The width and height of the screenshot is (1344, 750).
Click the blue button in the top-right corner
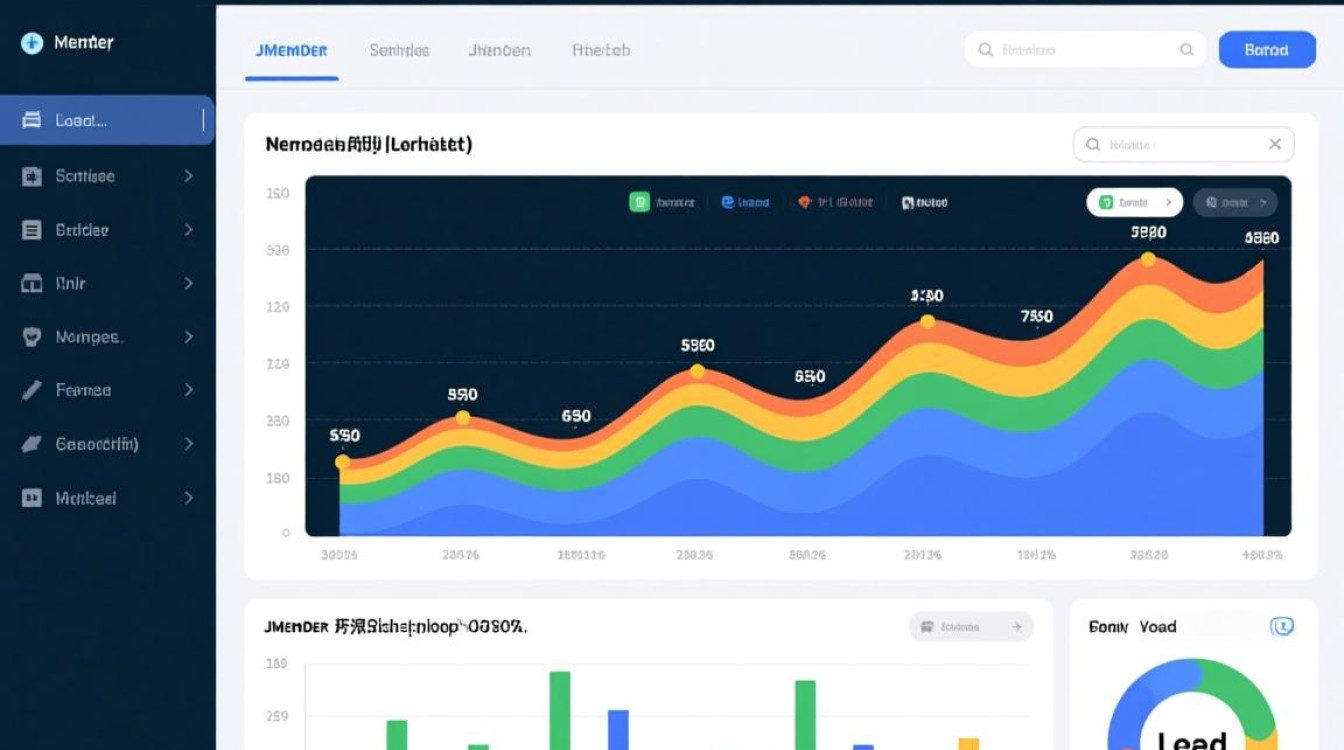point(1266,50)
